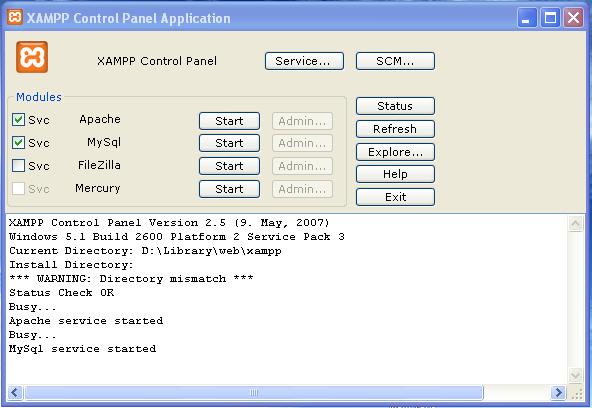The width and height of the screenshot is (592, 408).
Task: Open the Explore... folder button
Action: pyautogui.click(x=395, y=152)
